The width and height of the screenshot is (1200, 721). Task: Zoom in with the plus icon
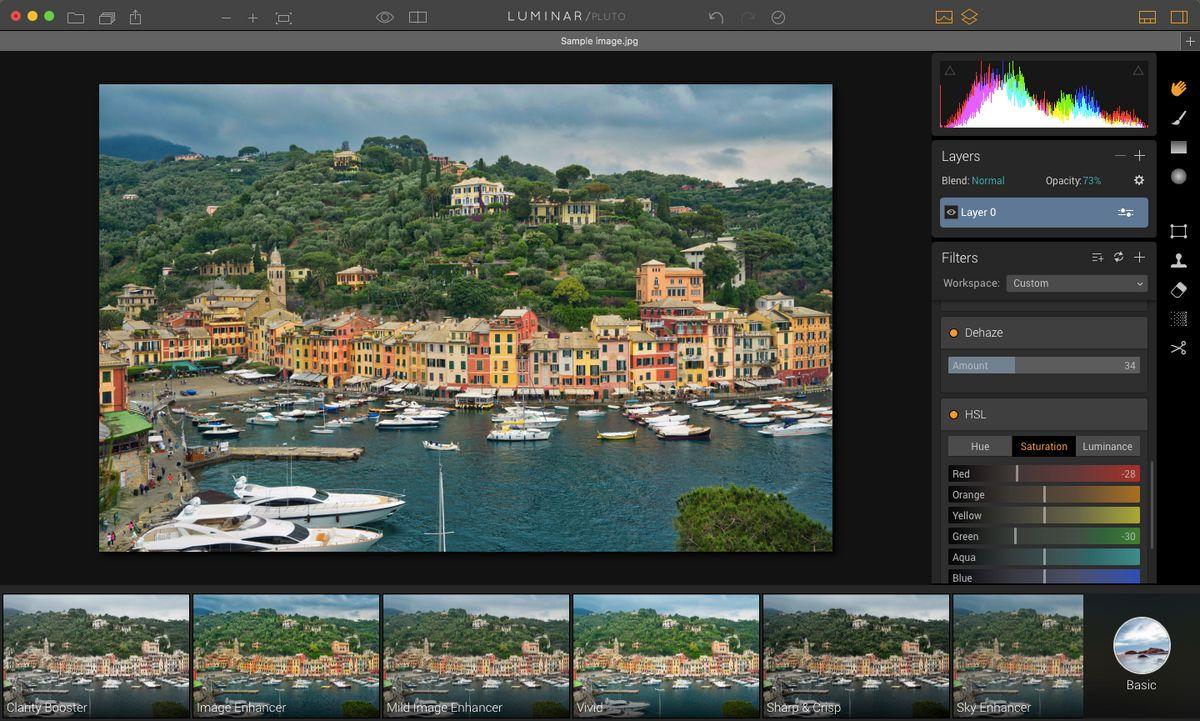(x=253, y=18)
